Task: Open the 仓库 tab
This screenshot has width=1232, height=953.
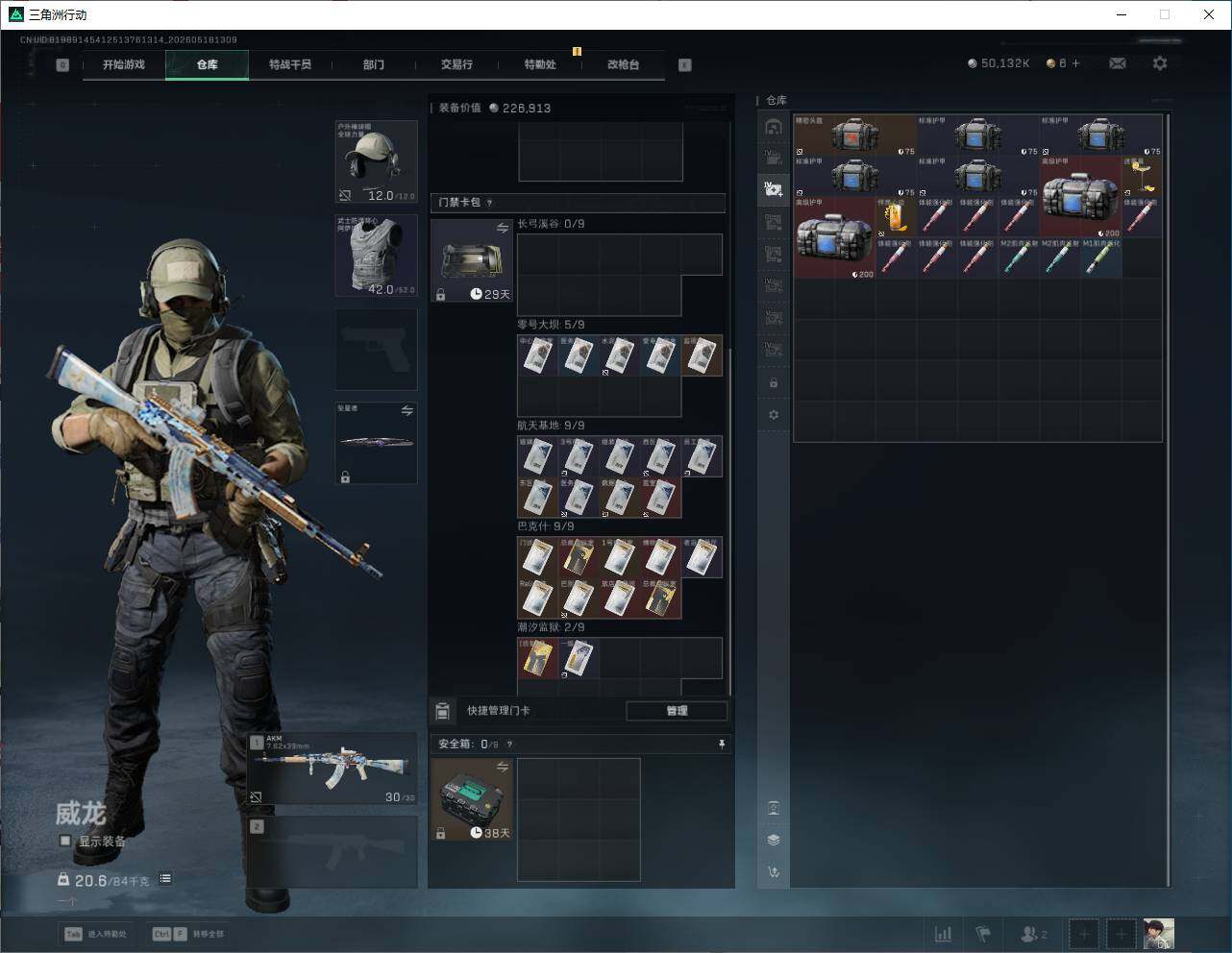Action: (x=208, y=64)
